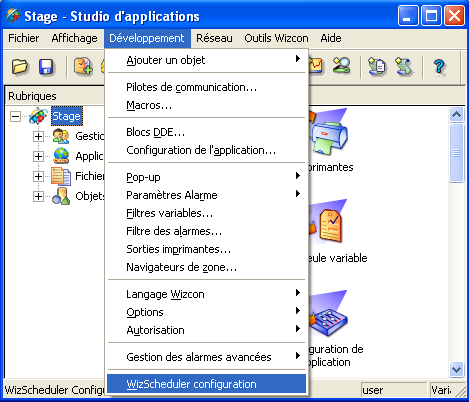Click the scroll script toolbar icon

coord(404,66)
